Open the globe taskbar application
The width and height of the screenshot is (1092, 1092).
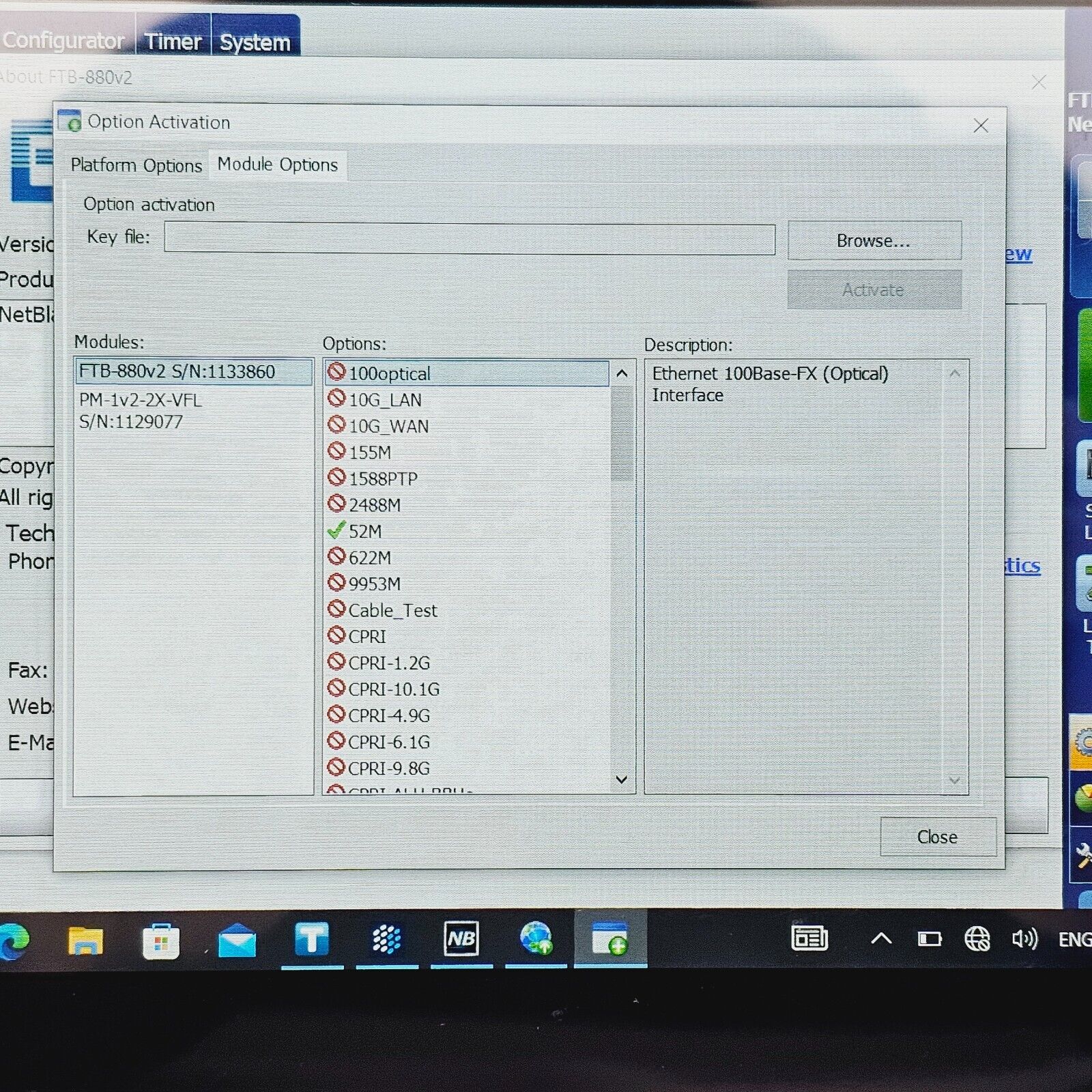[x=536, y=940]
